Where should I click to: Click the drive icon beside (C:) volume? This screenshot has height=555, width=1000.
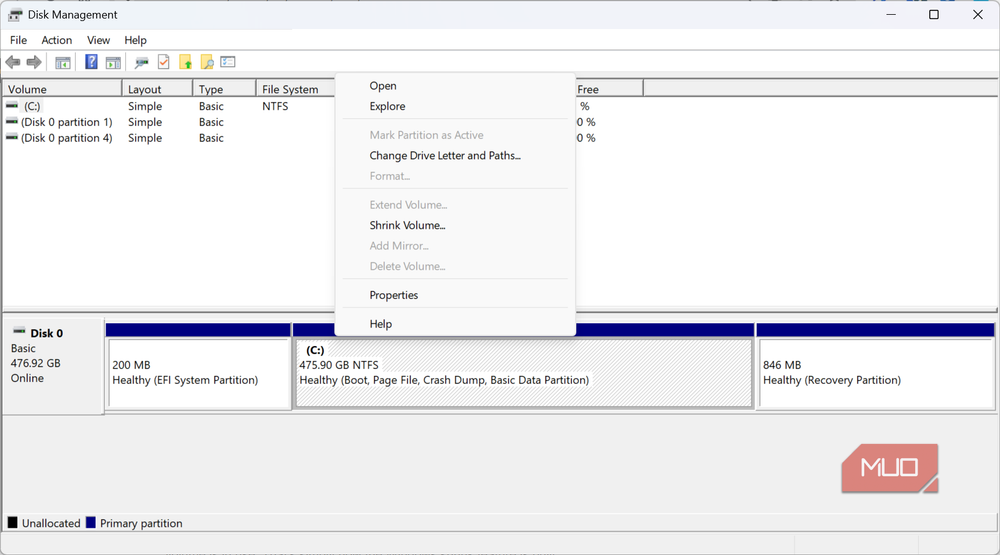coord(12,106)
